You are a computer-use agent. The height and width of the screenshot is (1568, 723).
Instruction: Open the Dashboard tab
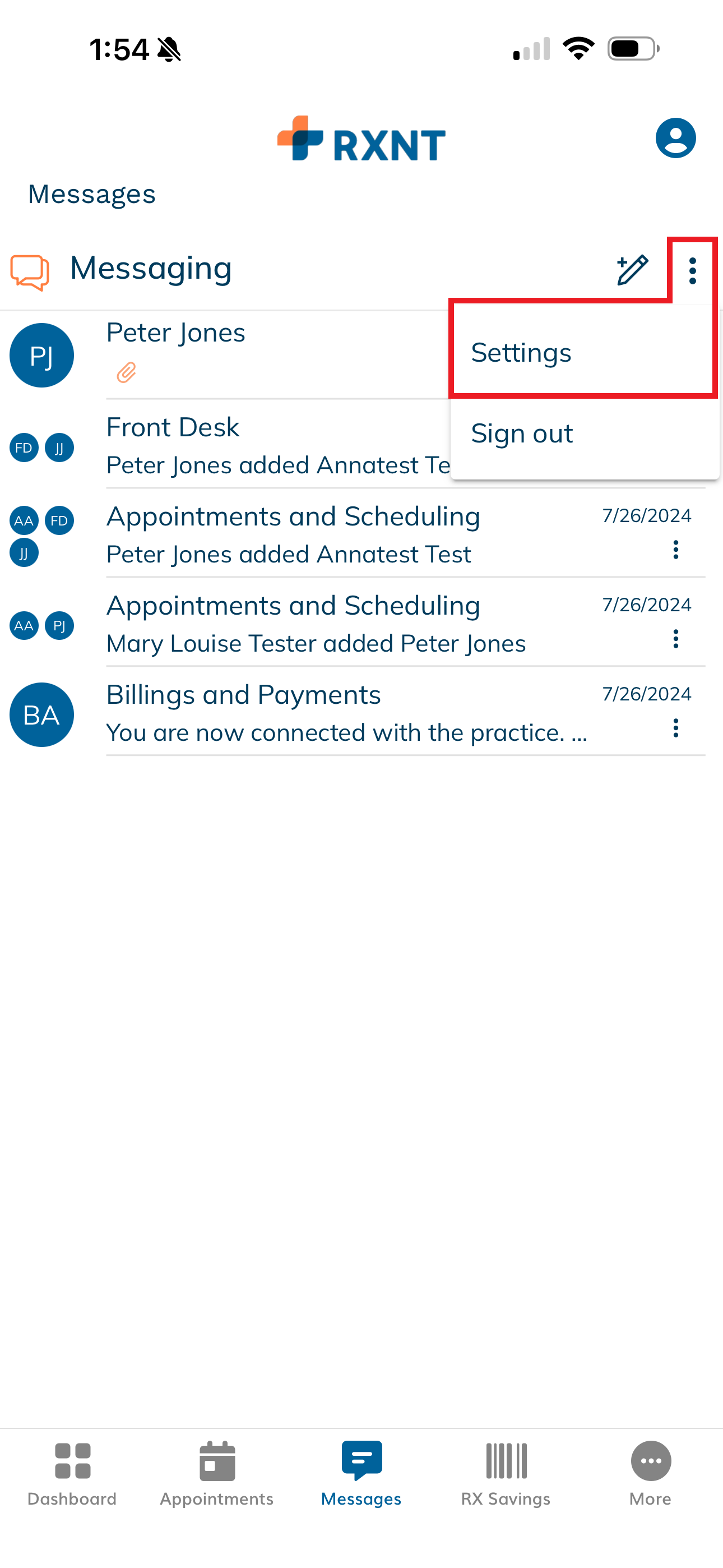tap(72, 1473)
